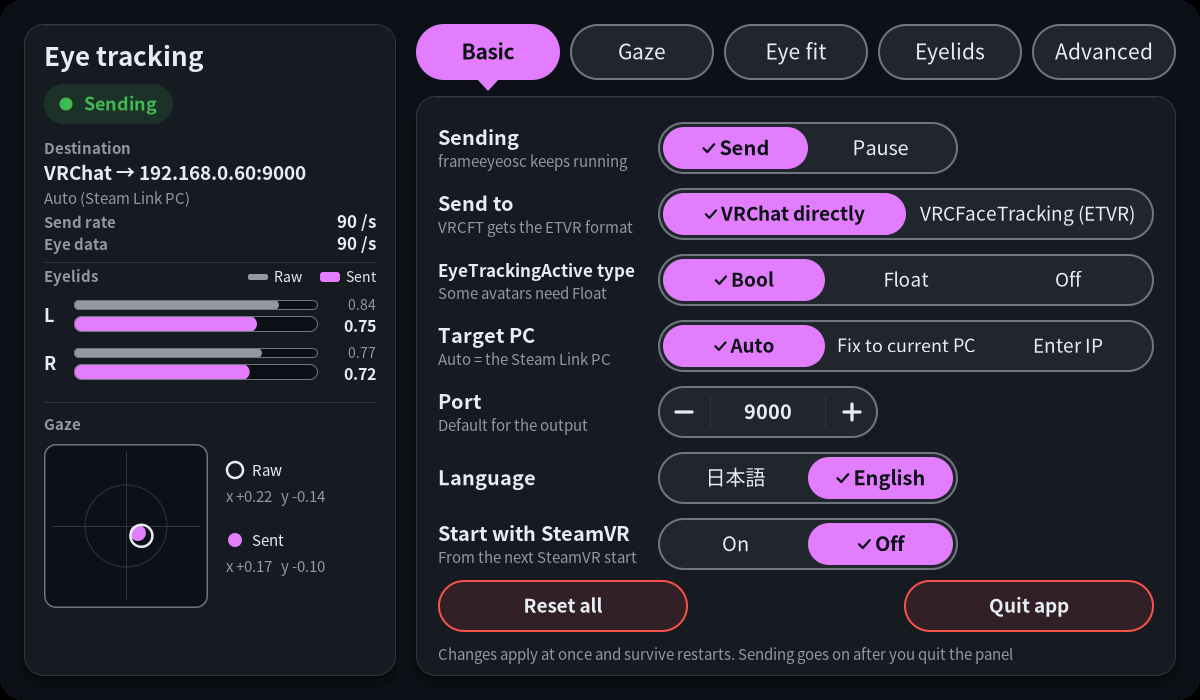Select Send in the Sending option
1200x700 pixels.
click(x=735, y=148)
